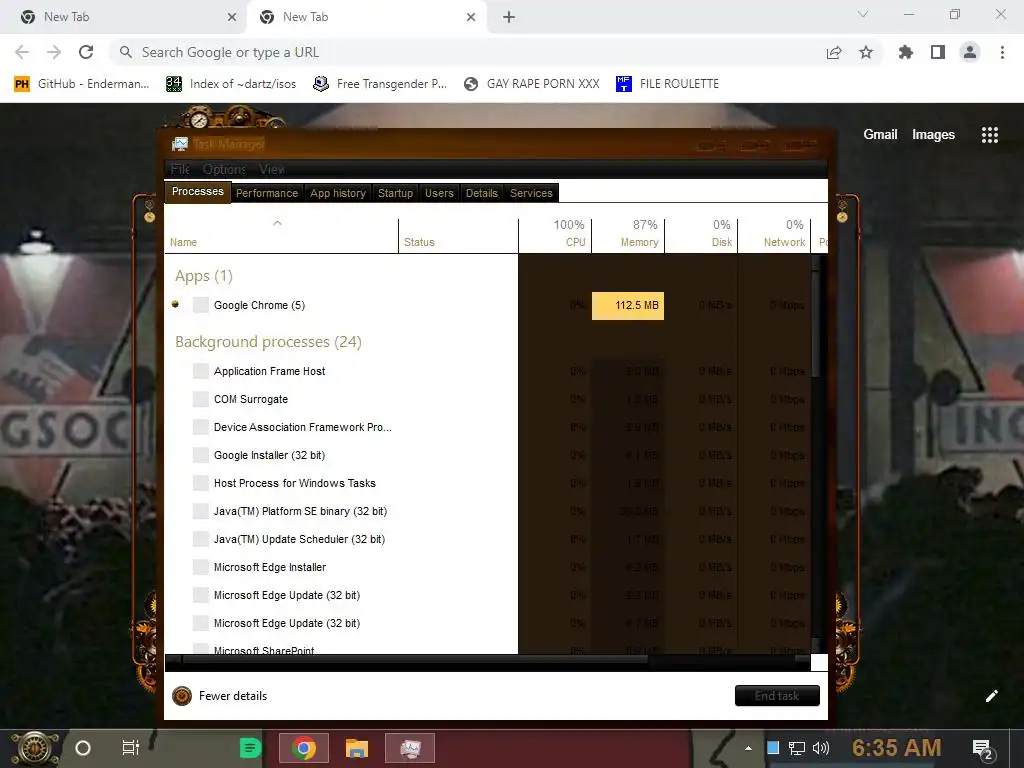Viewport: 1024px width, 768px height.
Task: Click the tab search chevron in Chrome's title bar
Action: 863,14
